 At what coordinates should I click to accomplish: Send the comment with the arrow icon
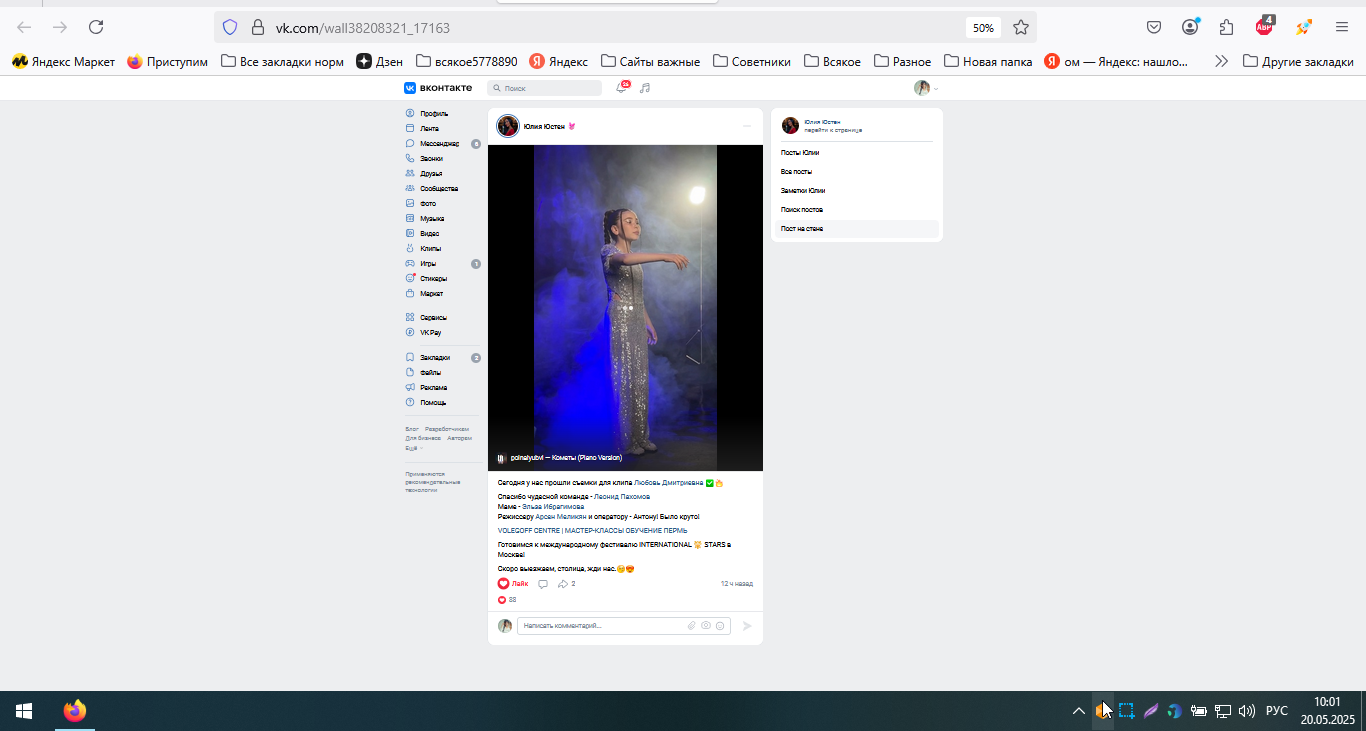[747, 626]
